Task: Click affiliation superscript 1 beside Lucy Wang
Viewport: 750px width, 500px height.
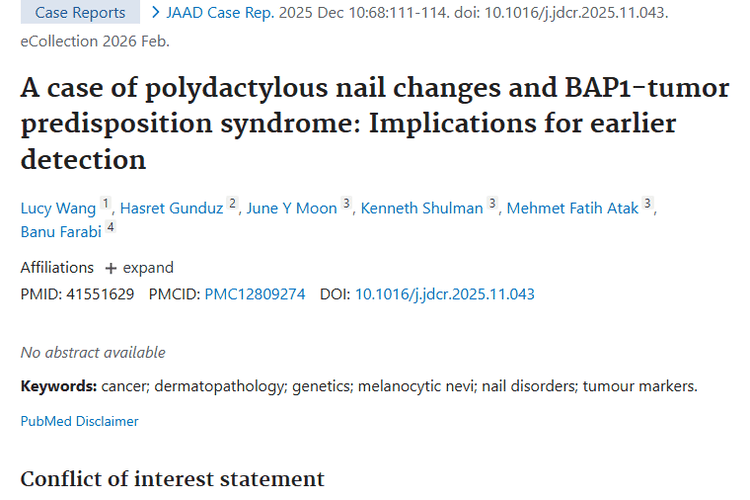Action: pyautogui.click(x=106, y=204)
